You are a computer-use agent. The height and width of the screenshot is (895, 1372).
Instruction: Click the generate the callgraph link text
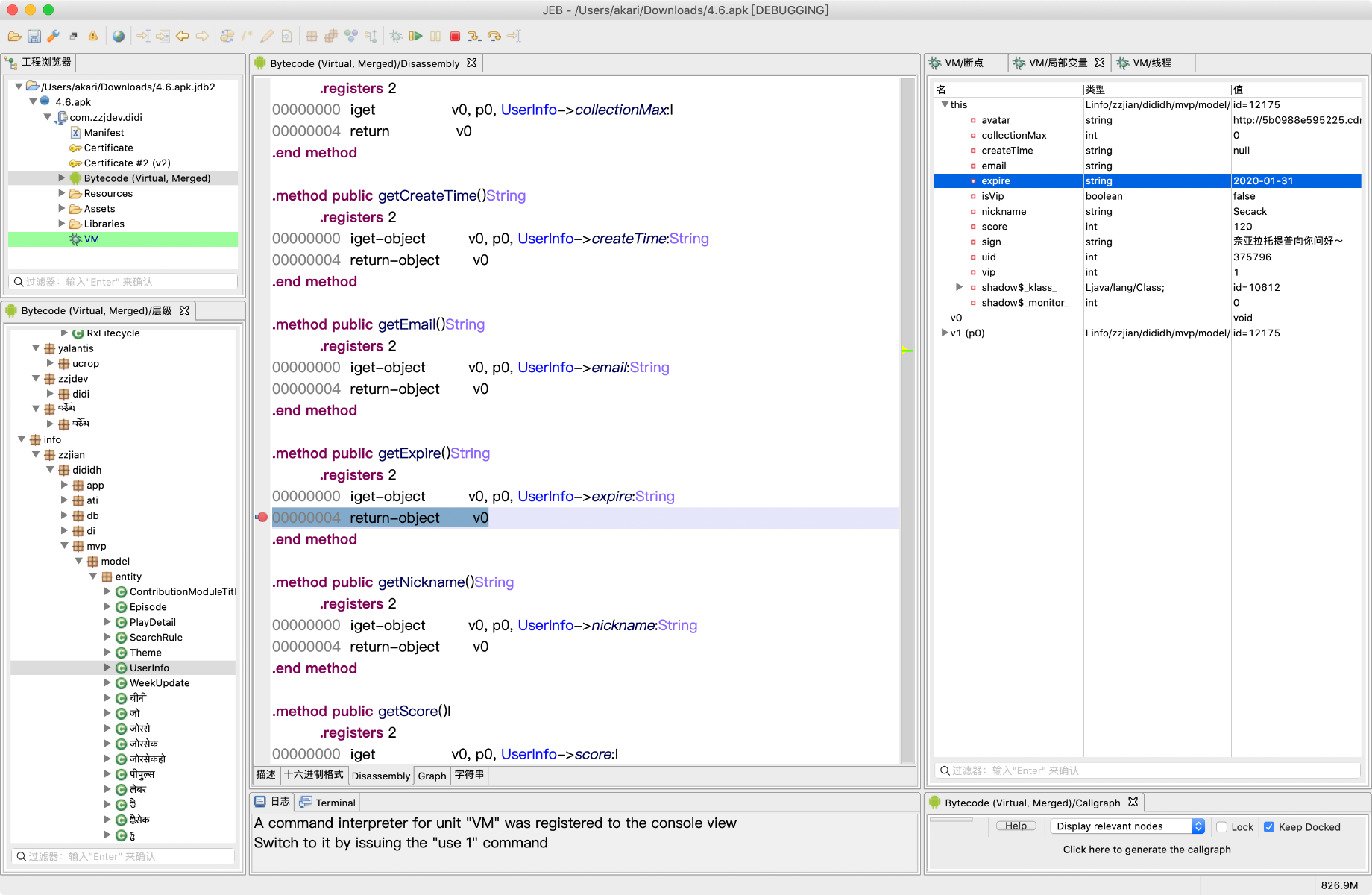tap(1146, 850)
